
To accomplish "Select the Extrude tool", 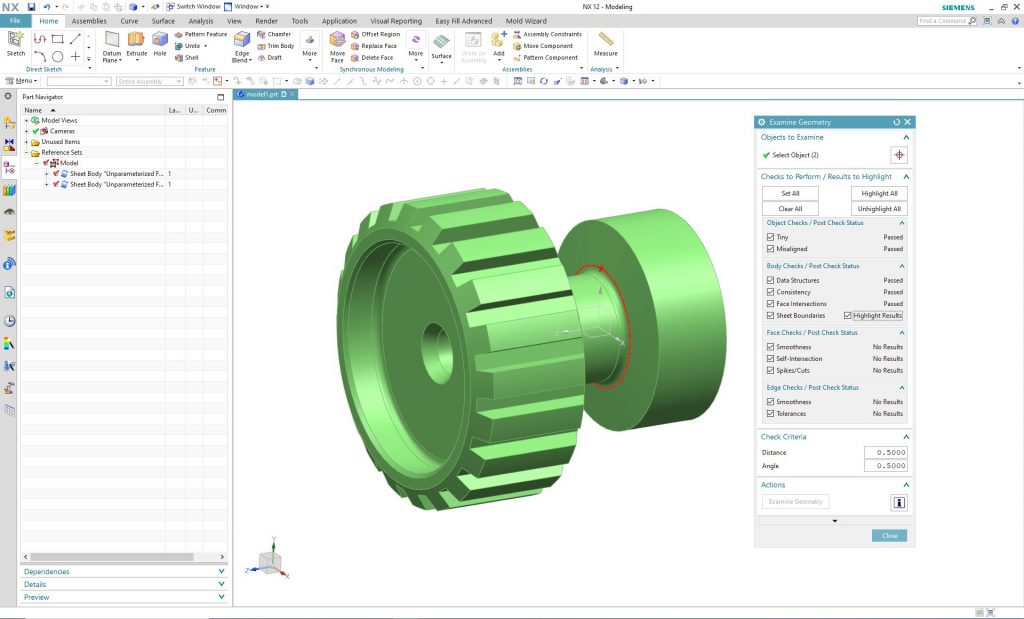I will tap(136, 40).
